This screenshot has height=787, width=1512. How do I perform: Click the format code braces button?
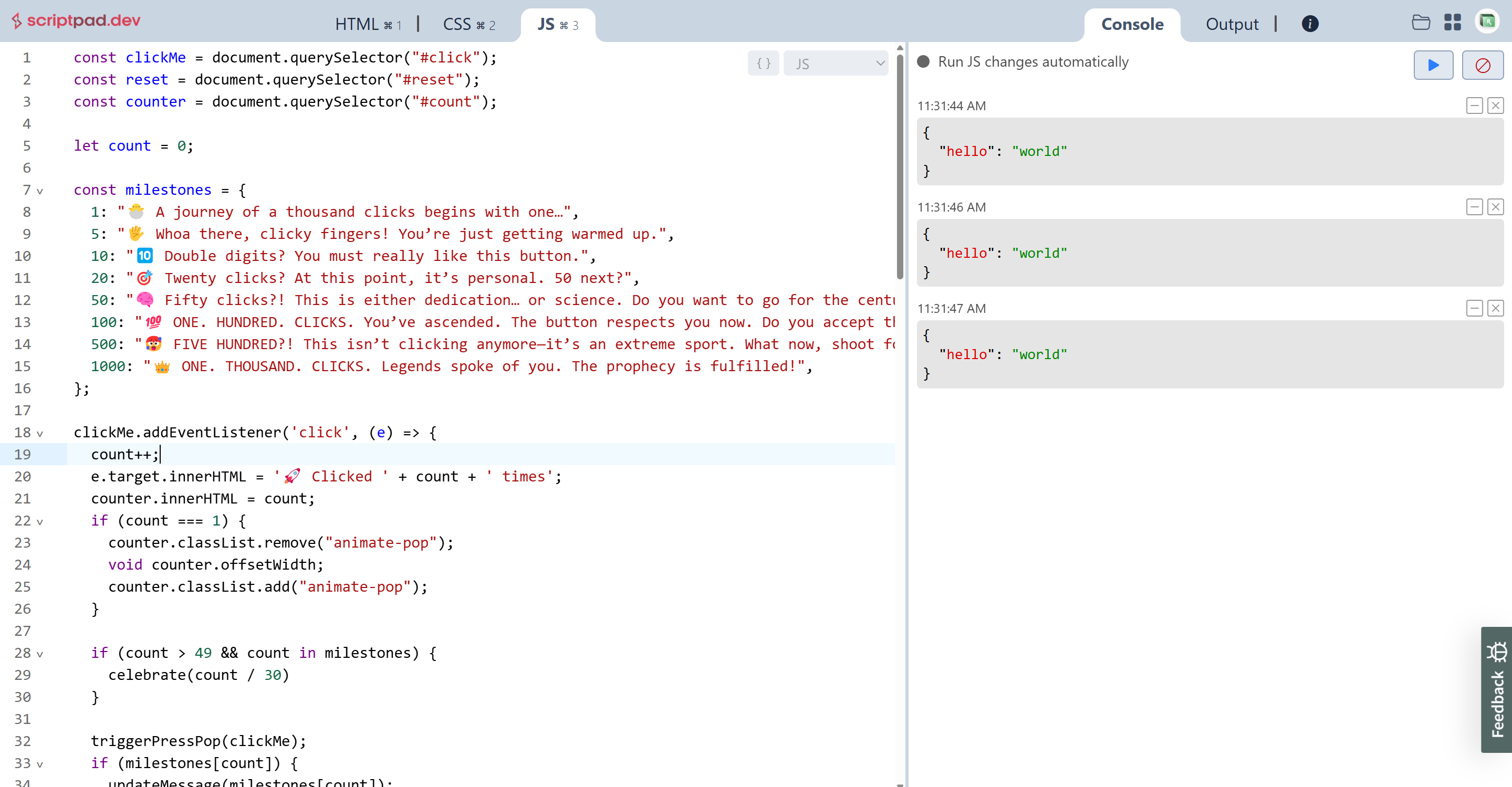coord(763,64)
